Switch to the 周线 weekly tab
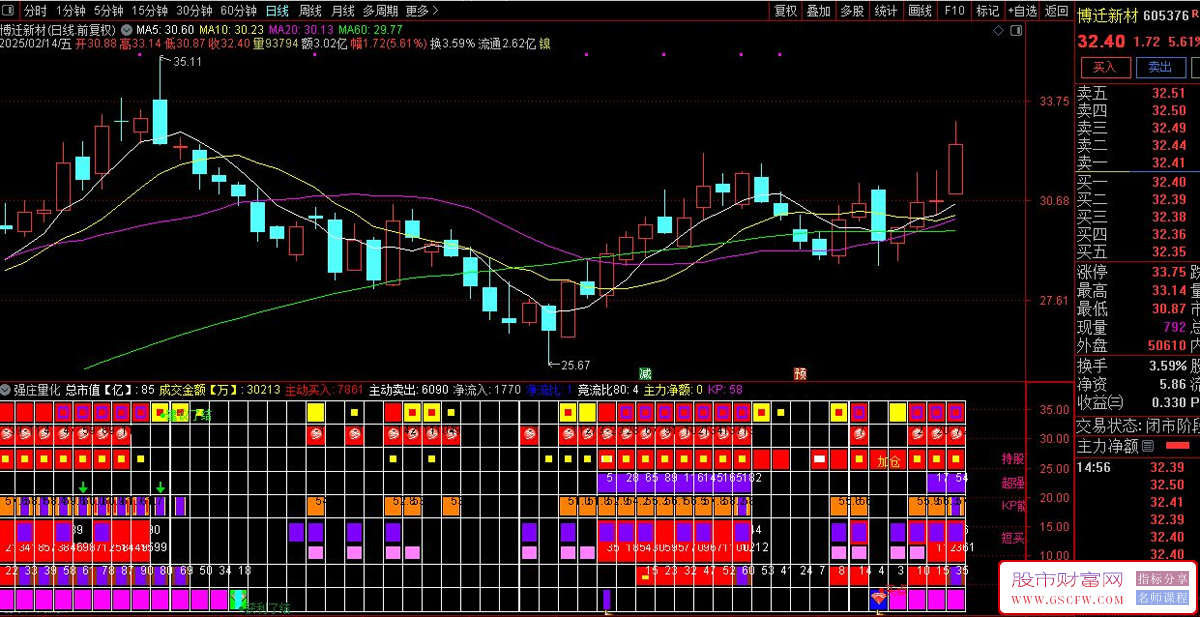Screen dimensions: 1200x617 coord(310,11)
